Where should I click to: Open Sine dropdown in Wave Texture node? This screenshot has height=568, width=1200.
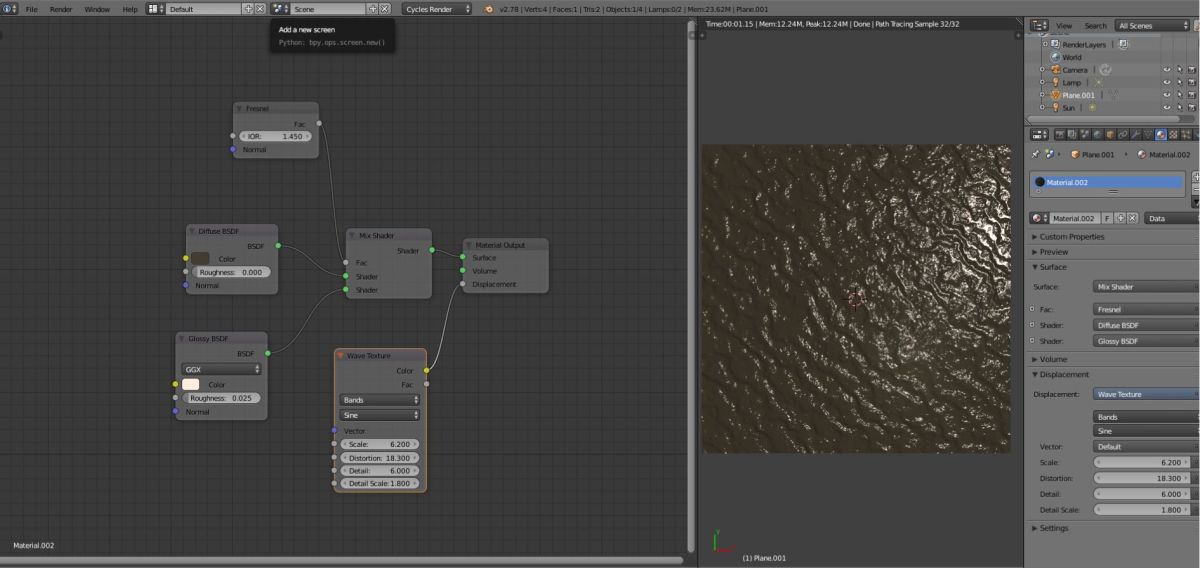(x=380, y=414)
